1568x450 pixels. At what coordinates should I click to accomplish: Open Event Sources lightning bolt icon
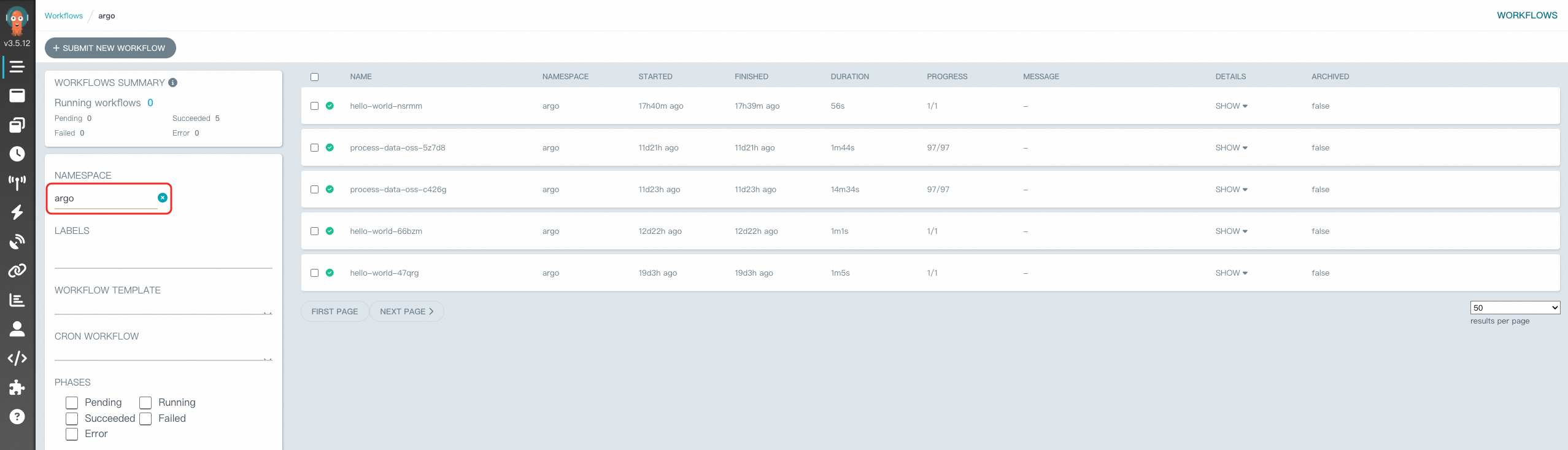click(x=17, y=212)
